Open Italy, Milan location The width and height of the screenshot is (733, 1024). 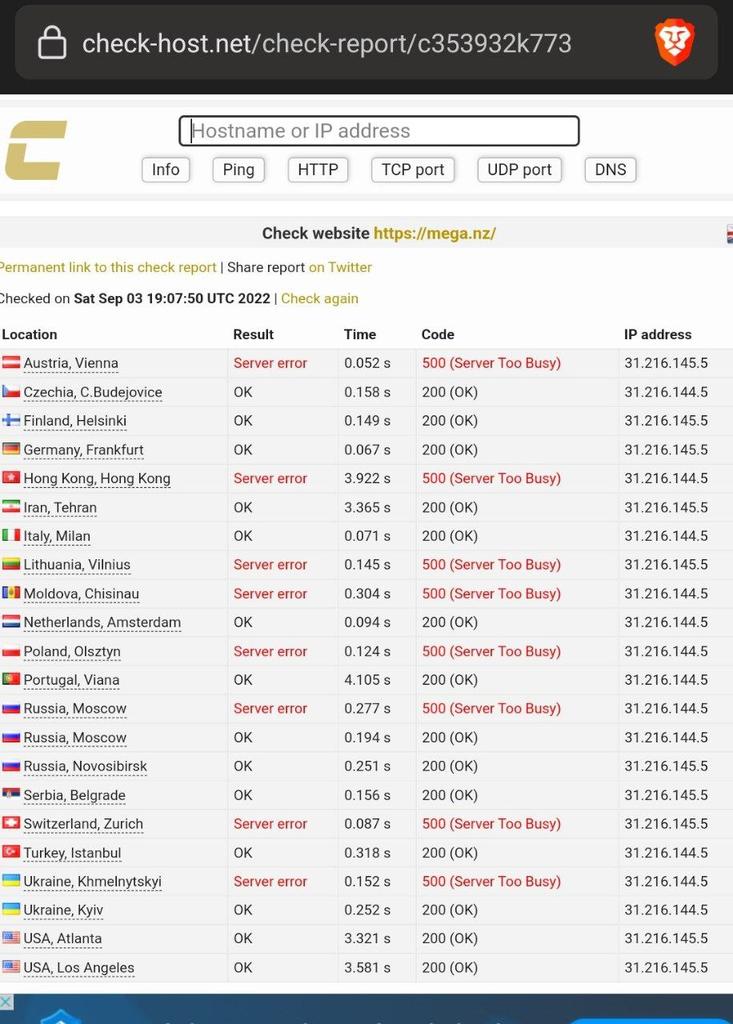57,536
